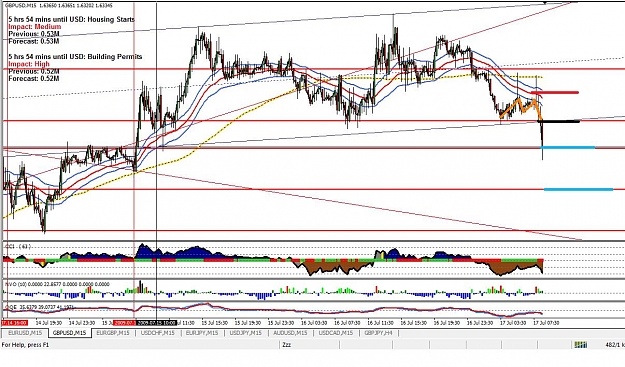
Task: Select the thick black horizontal segment at chart right
Action: 560,121
